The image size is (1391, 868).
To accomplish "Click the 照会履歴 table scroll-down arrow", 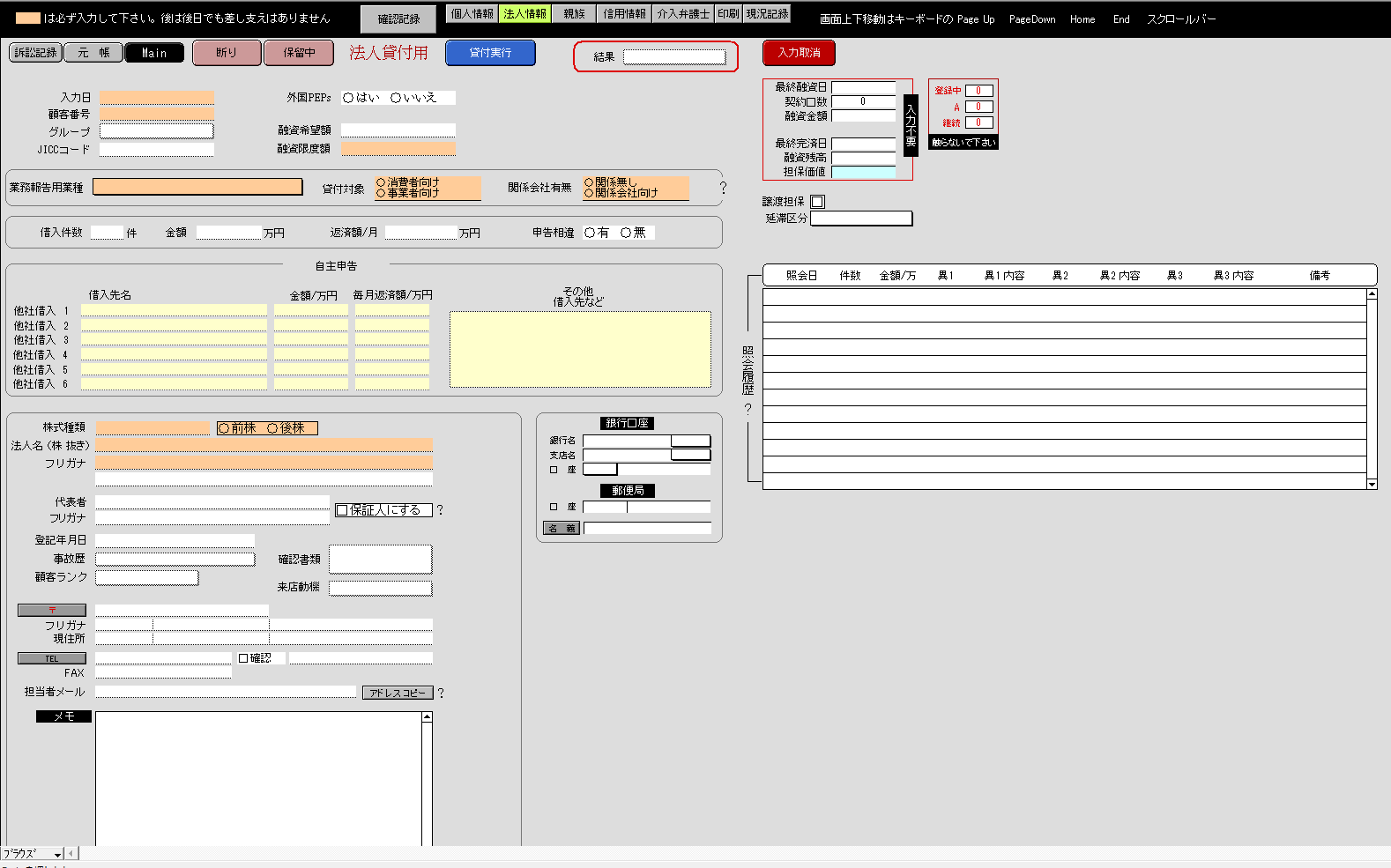I will (1372, 484).
